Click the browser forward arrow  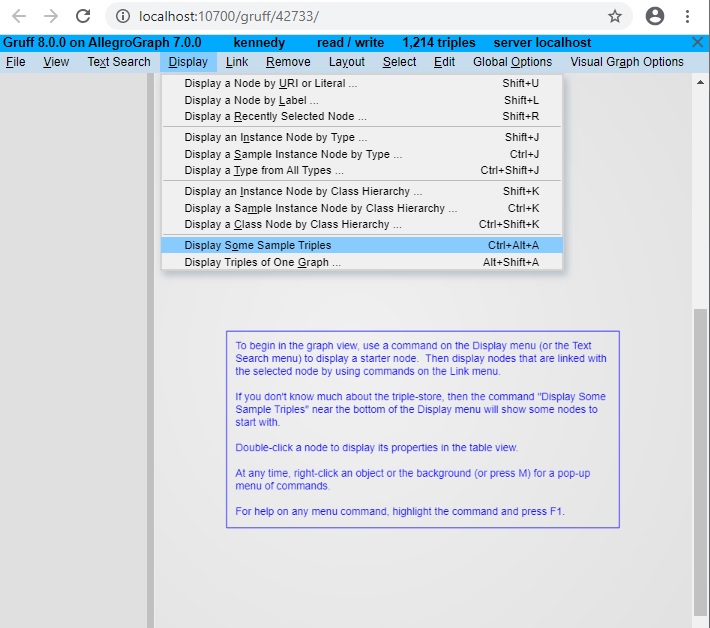point(51,16)
